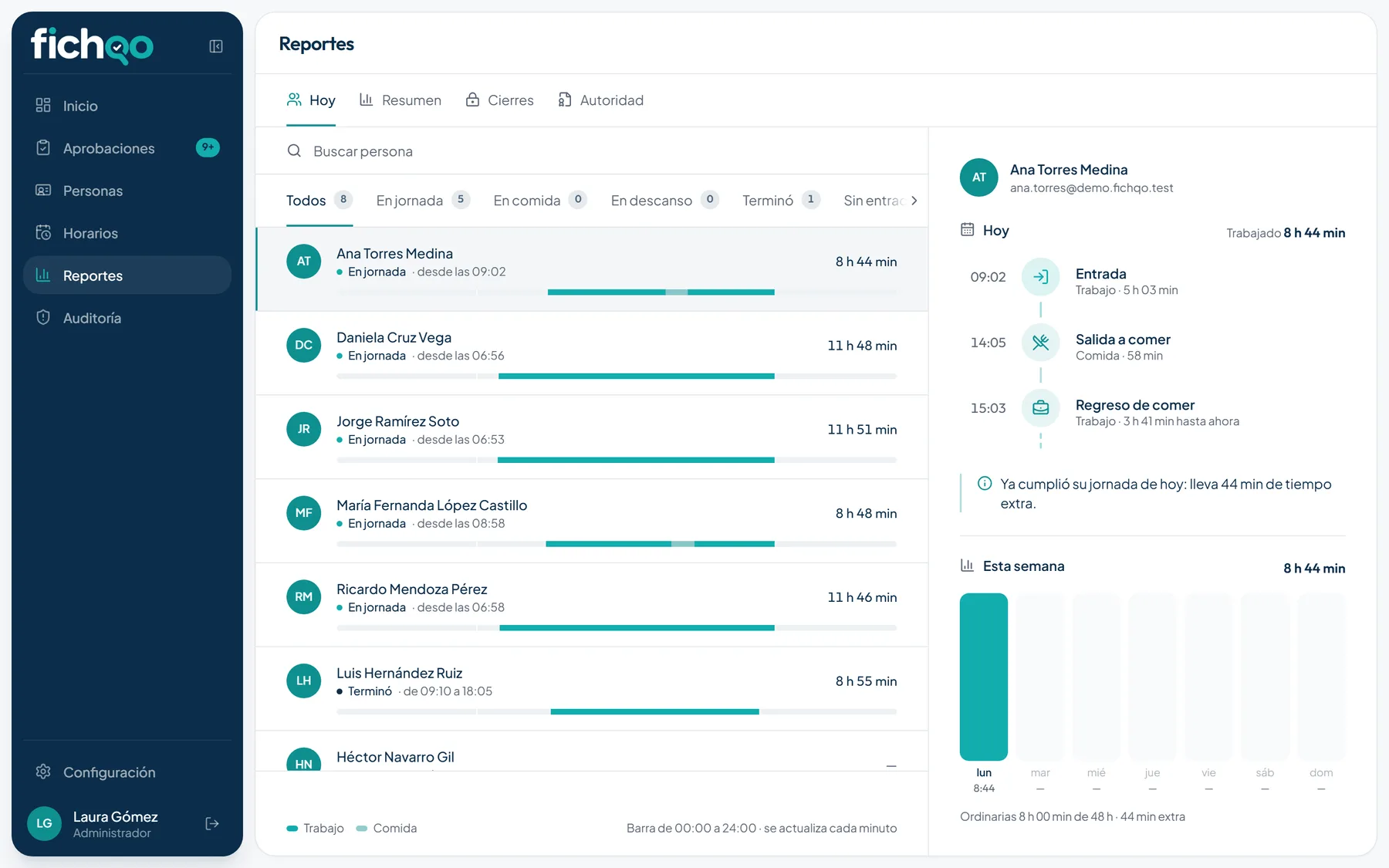Click the bar chart icon beside Esta semana
This screenshot has height=868, width=1389.
tap(967, 566)
